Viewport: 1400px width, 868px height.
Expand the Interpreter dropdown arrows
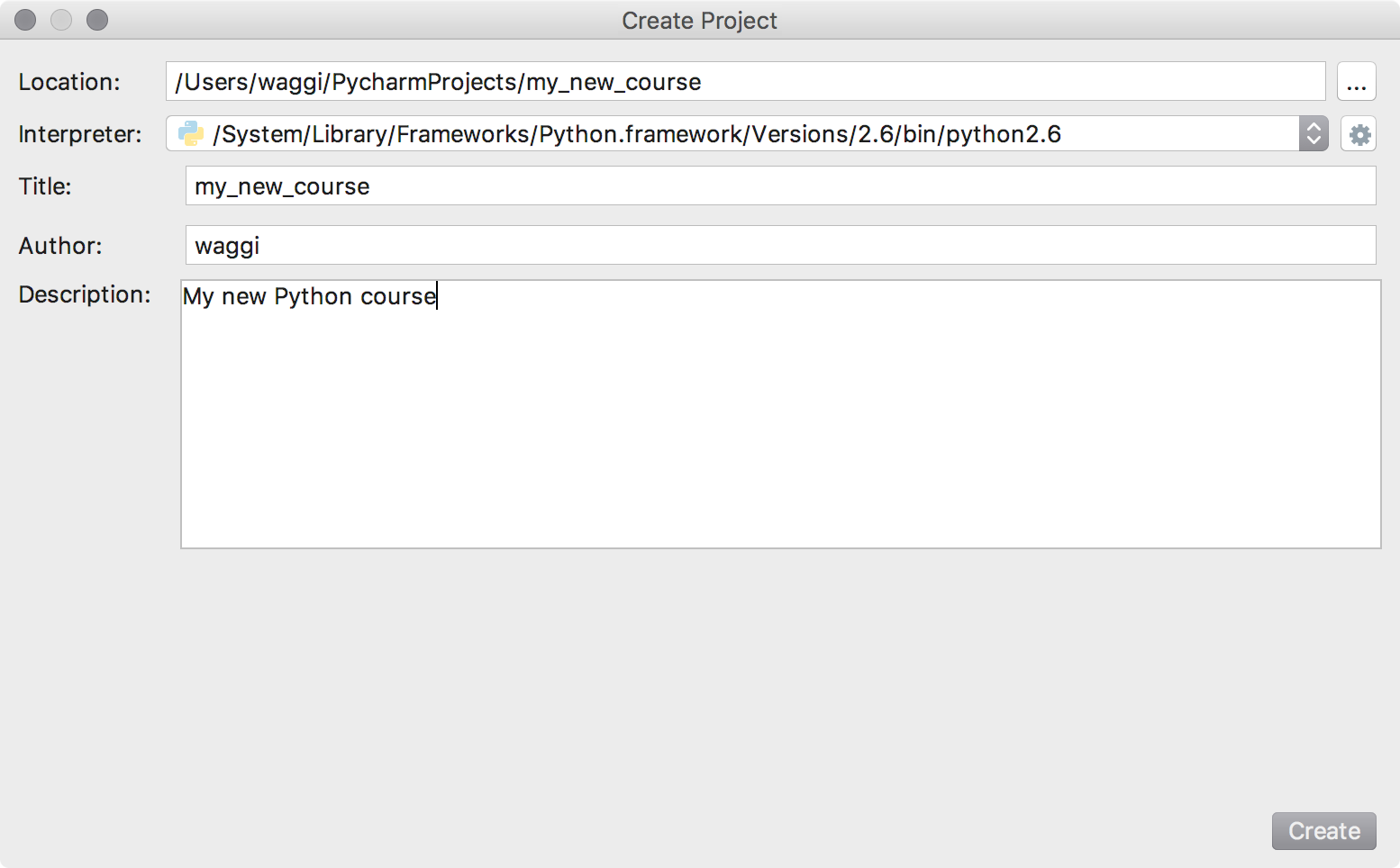coord(1314,134)
